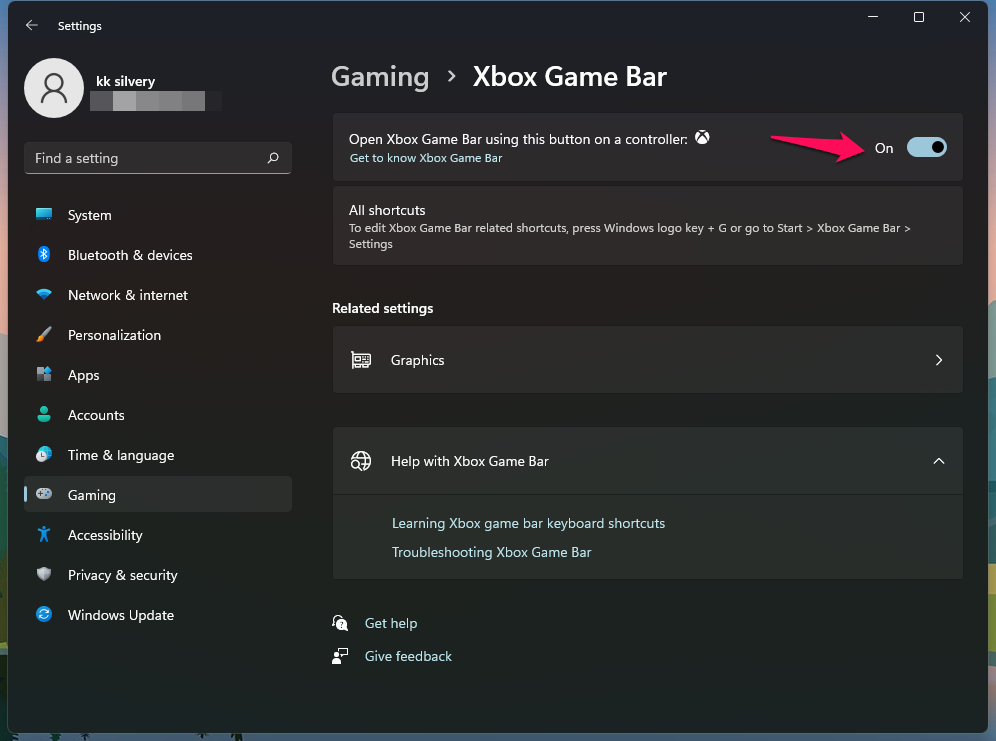The height and width of the screenshot is (741, 996).
Task: Open the Gaming category in sidebar
Action: pos(158,495)
